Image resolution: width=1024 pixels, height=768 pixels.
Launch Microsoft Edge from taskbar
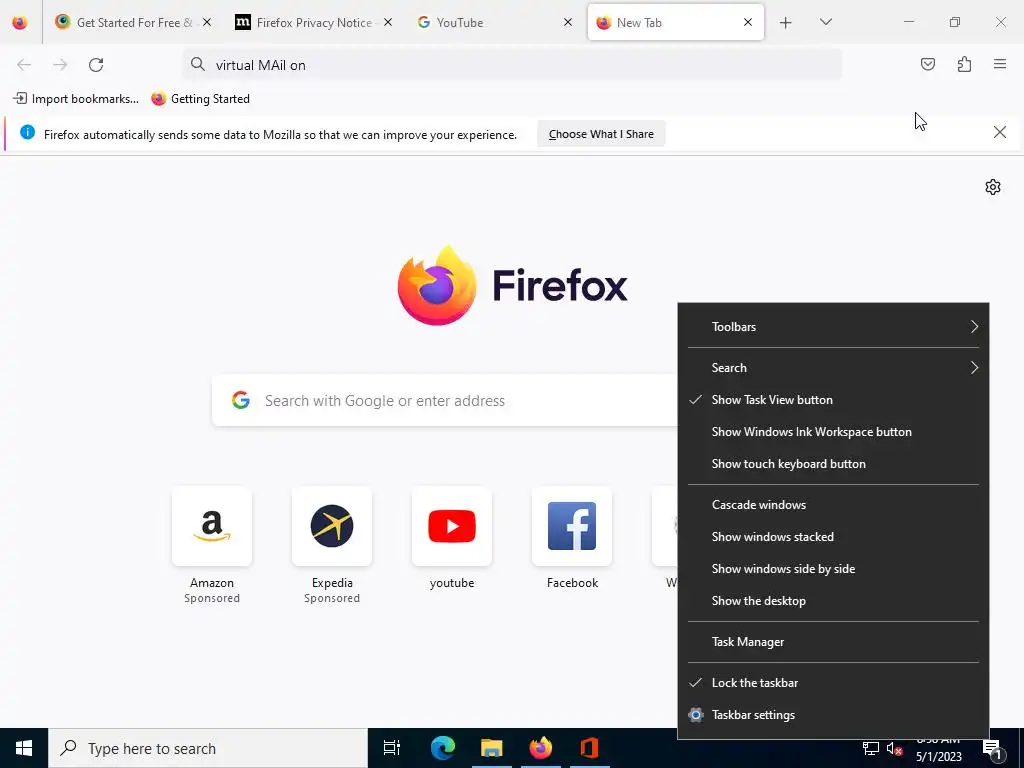click(442, 748)
